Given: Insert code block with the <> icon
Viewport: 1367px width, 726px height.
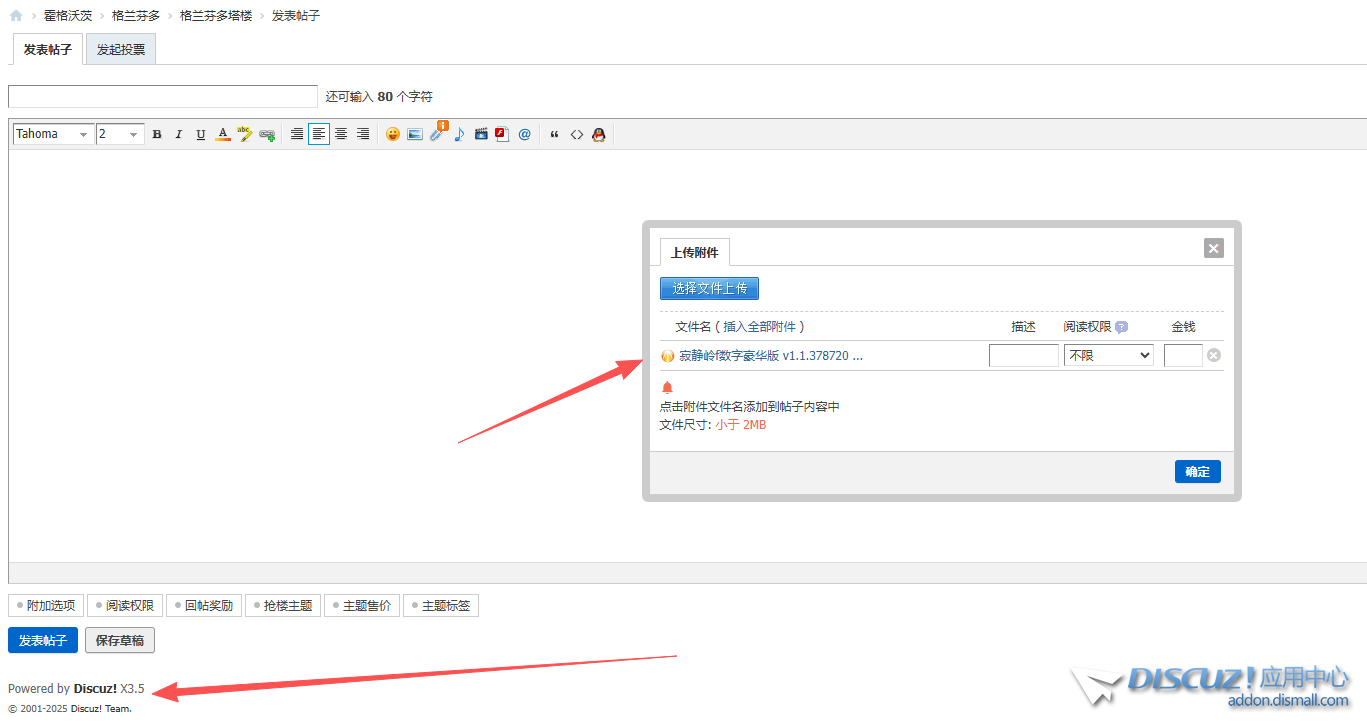Looking at the screenshot, I should (x=577, y=134).
